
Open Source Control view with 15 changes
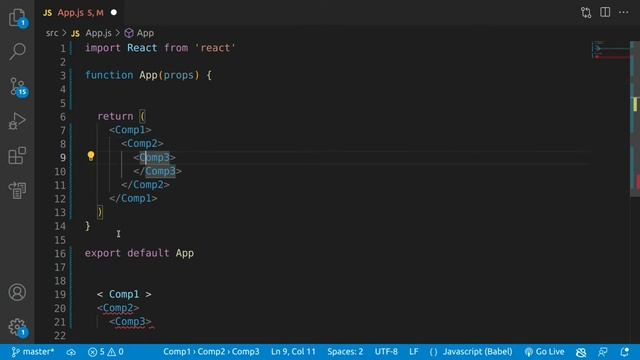click(x=17, y=87)
